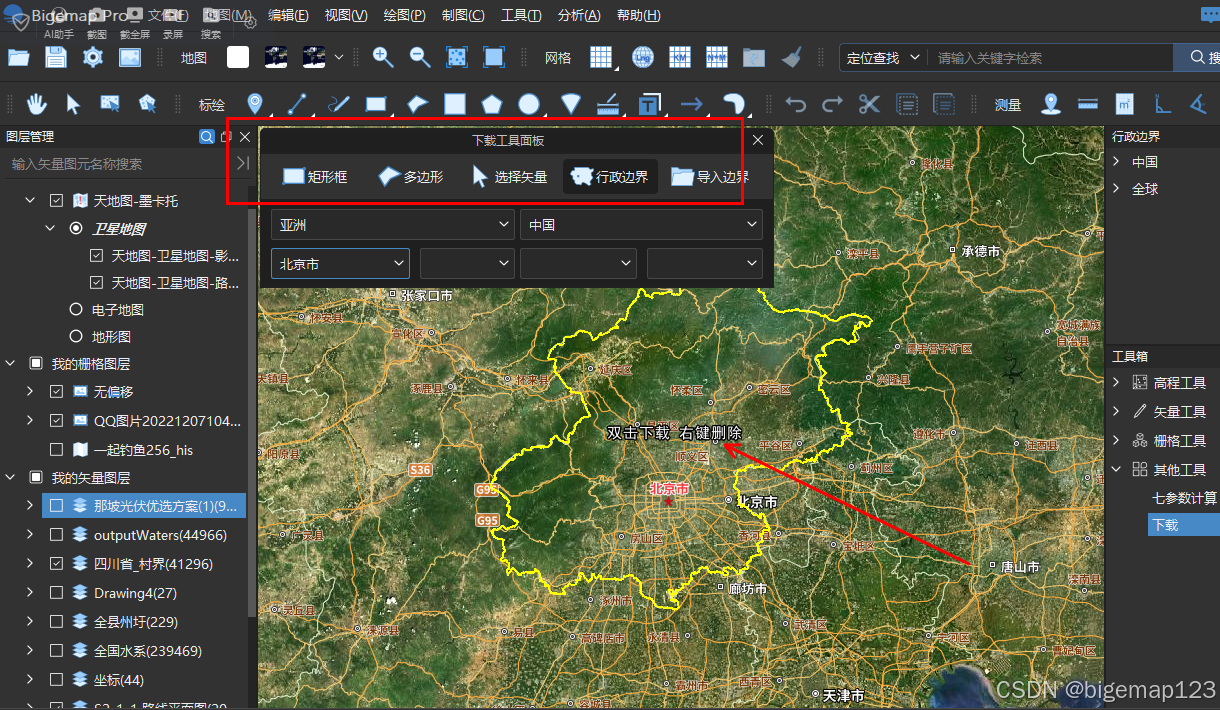The width and height of the screenshot is (1220, 710).
Task: Click the white map color swatch
Action: pyautogui.click(x=238, y=57)
